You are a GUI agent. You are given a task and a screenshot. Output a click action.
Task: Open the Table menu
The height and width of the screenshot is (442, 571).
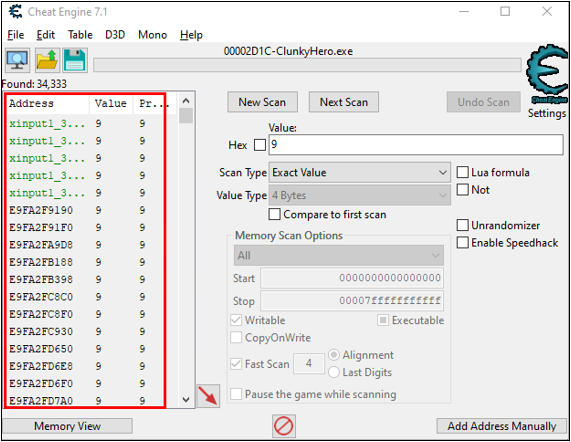point(80,35)
